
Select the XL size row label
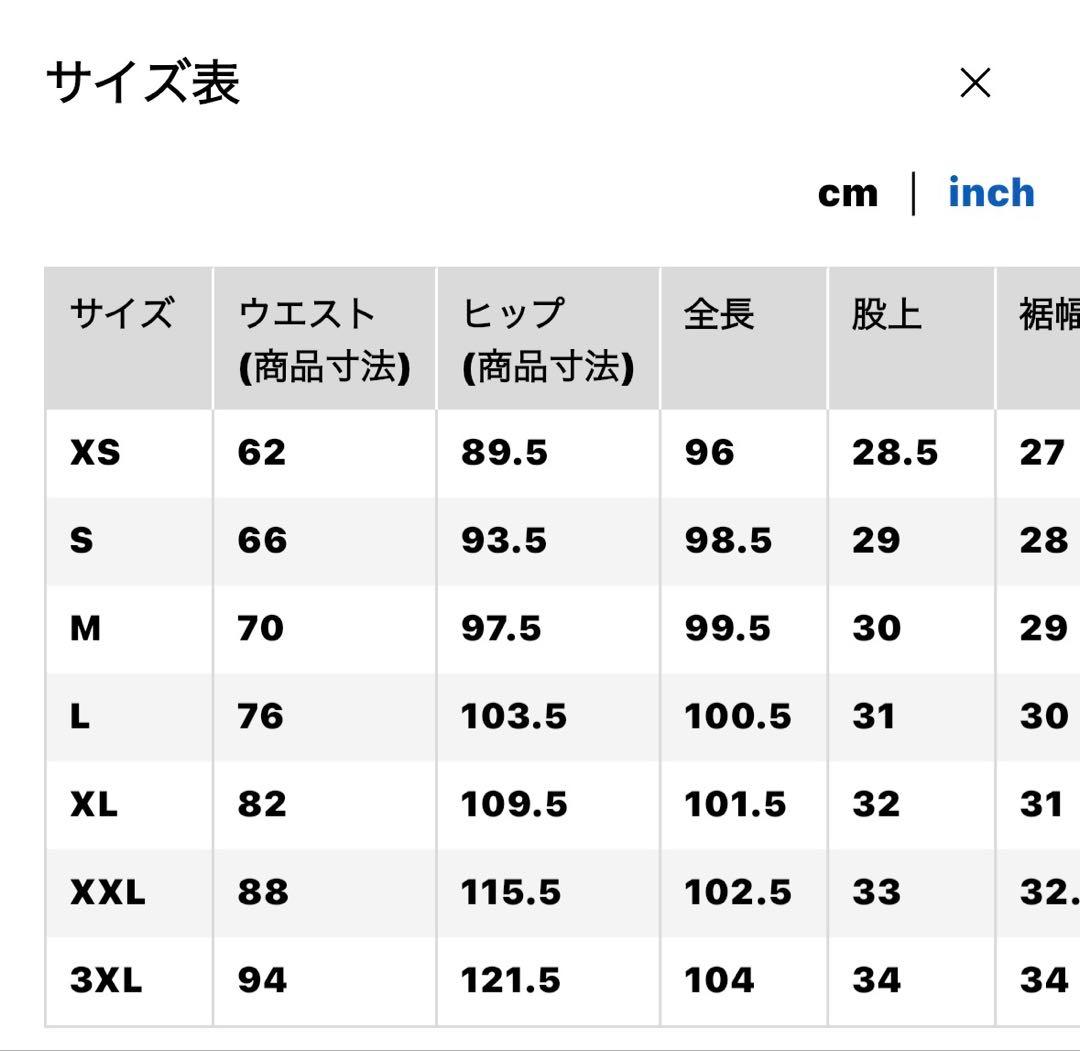(x=94, y=804)
